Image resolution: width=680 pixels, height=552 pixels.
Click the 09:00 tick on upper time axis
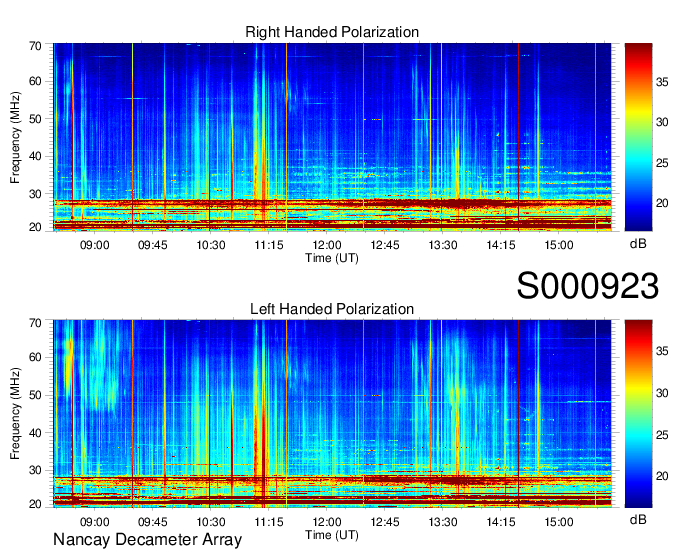94,245
